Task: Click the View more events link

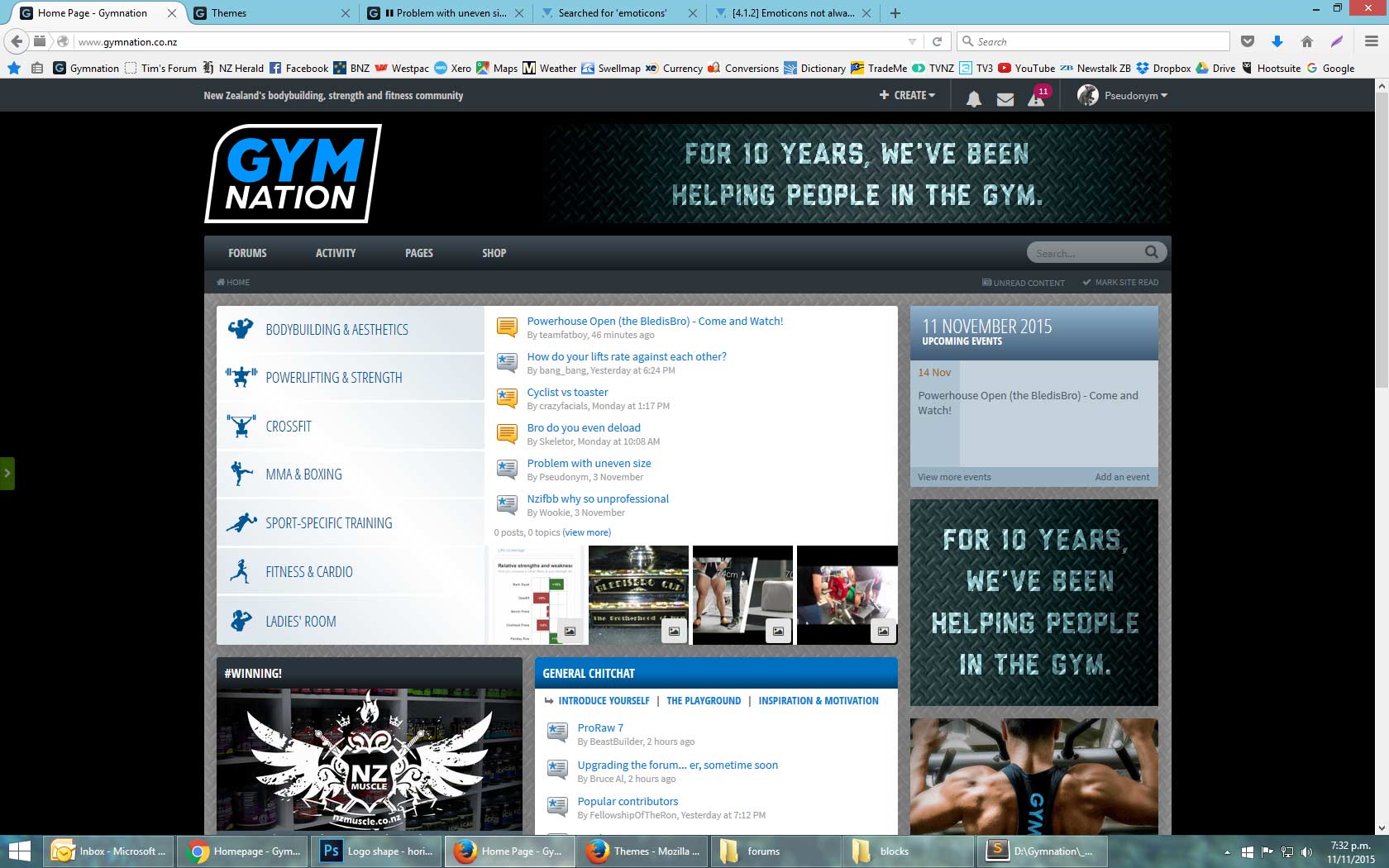Action: coord(954,477)
